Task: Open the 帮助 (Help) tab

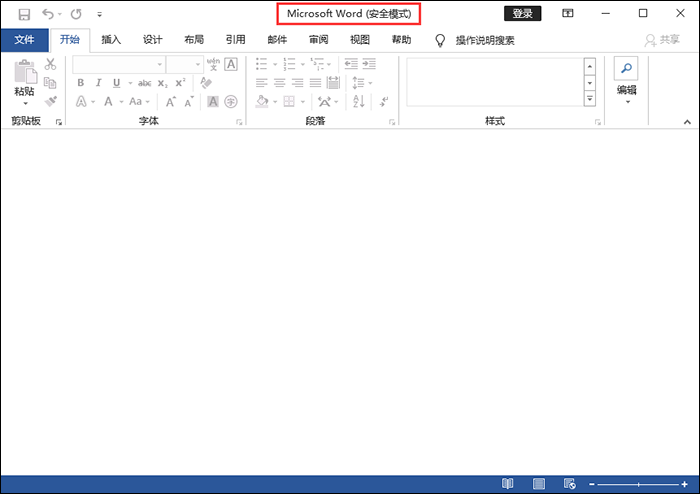Action: pyautogui.click(x=401, y=40)
